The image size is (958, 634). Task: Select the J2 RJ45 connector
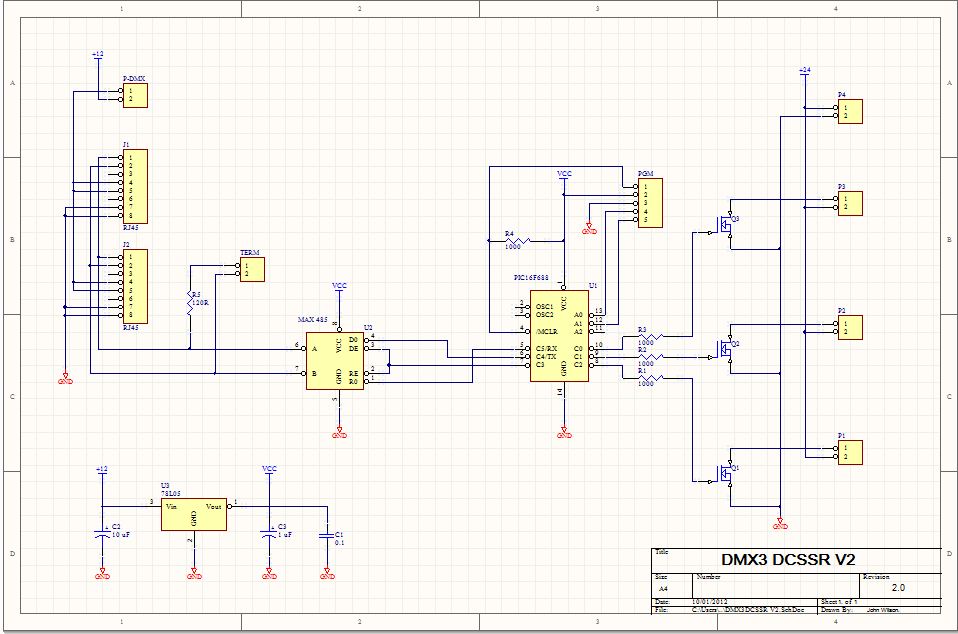134,286
